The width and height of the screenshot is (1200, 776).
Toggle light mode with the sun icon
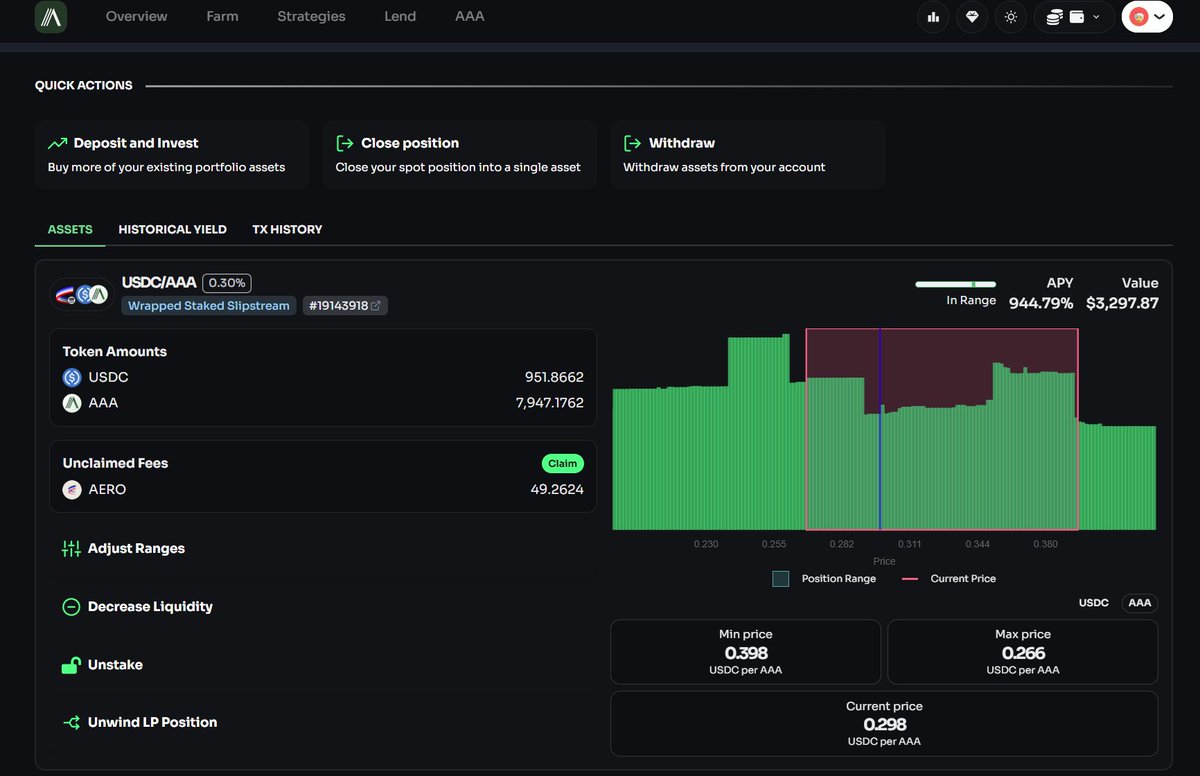[1011, 17]
